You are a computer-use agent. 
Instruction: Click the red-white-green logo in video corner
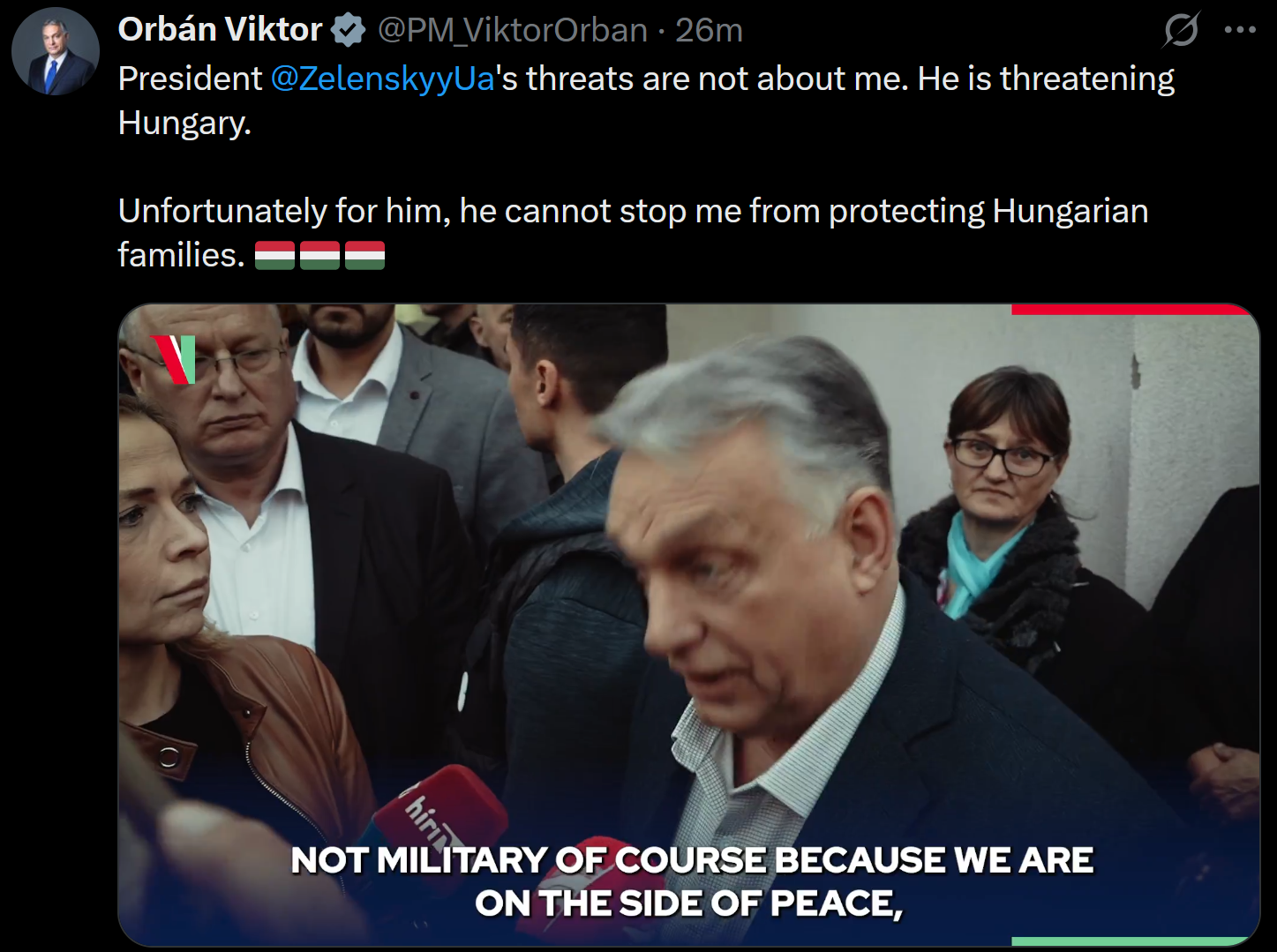click(173, 360)
